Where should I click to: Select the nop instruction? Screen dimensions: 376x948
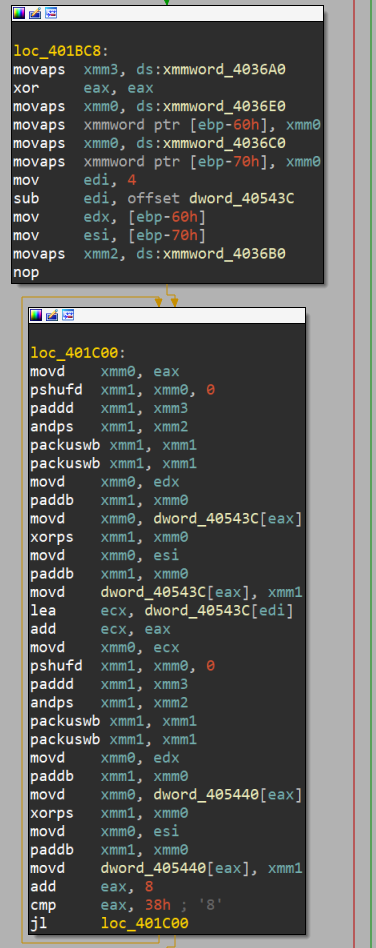coord(26,272)
